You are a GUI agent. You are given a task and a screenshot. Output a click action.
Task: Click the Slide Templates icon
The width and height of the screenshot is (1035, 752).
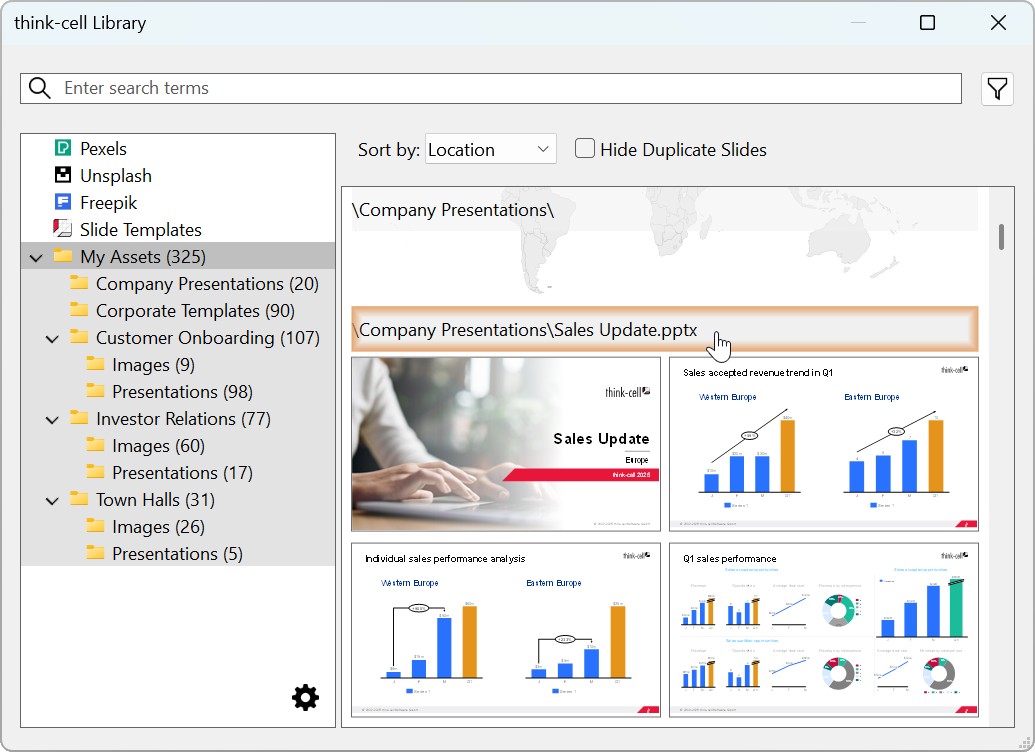pyautogui.click(x=63, y=230)
